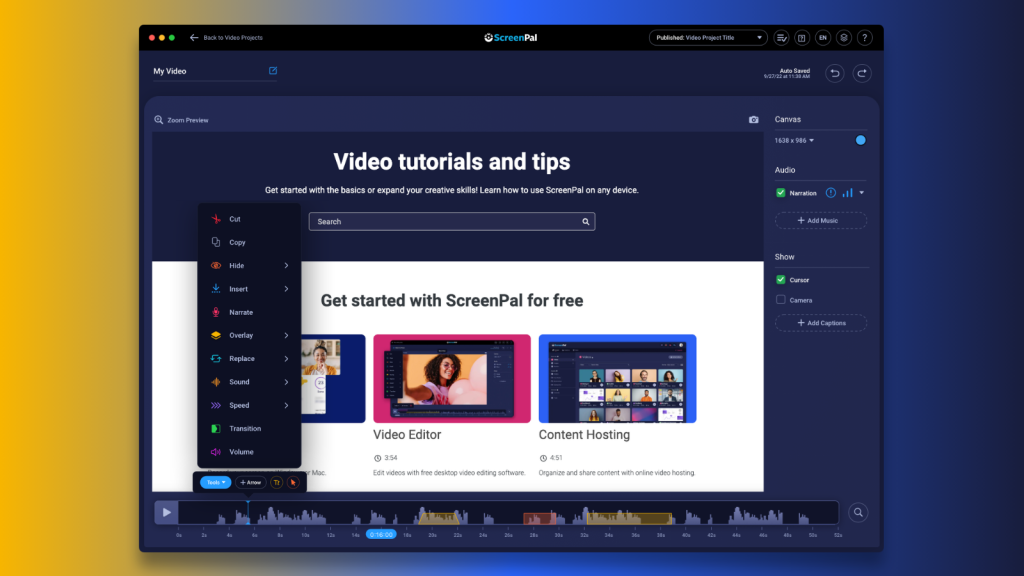Click the timeline zoom magnifier
This screenshot has height=576, width=1024.
(858, 513)
